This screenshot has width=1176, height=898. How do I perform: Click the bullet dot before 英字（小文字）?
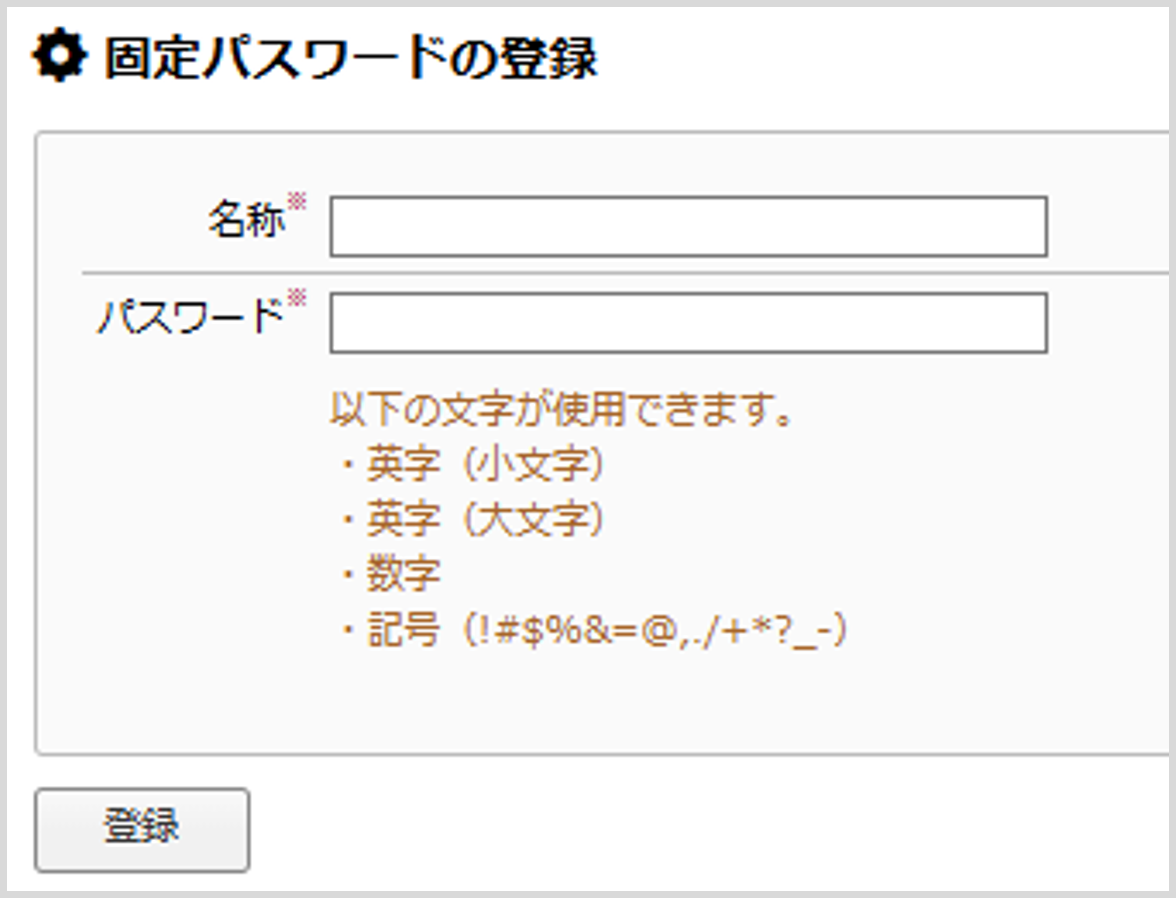347,465
